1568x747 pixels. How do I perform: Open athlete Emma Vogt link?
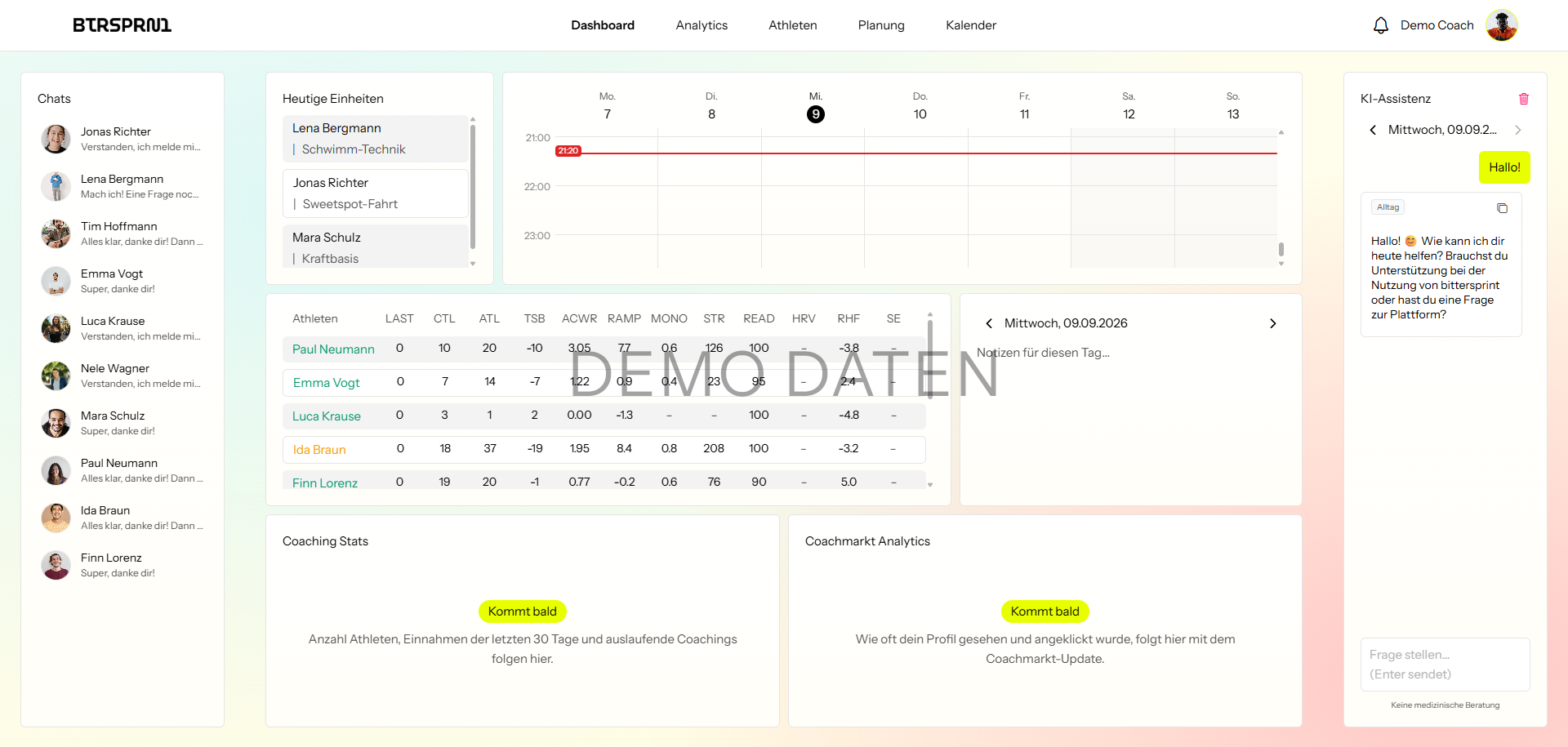(326, 382)
